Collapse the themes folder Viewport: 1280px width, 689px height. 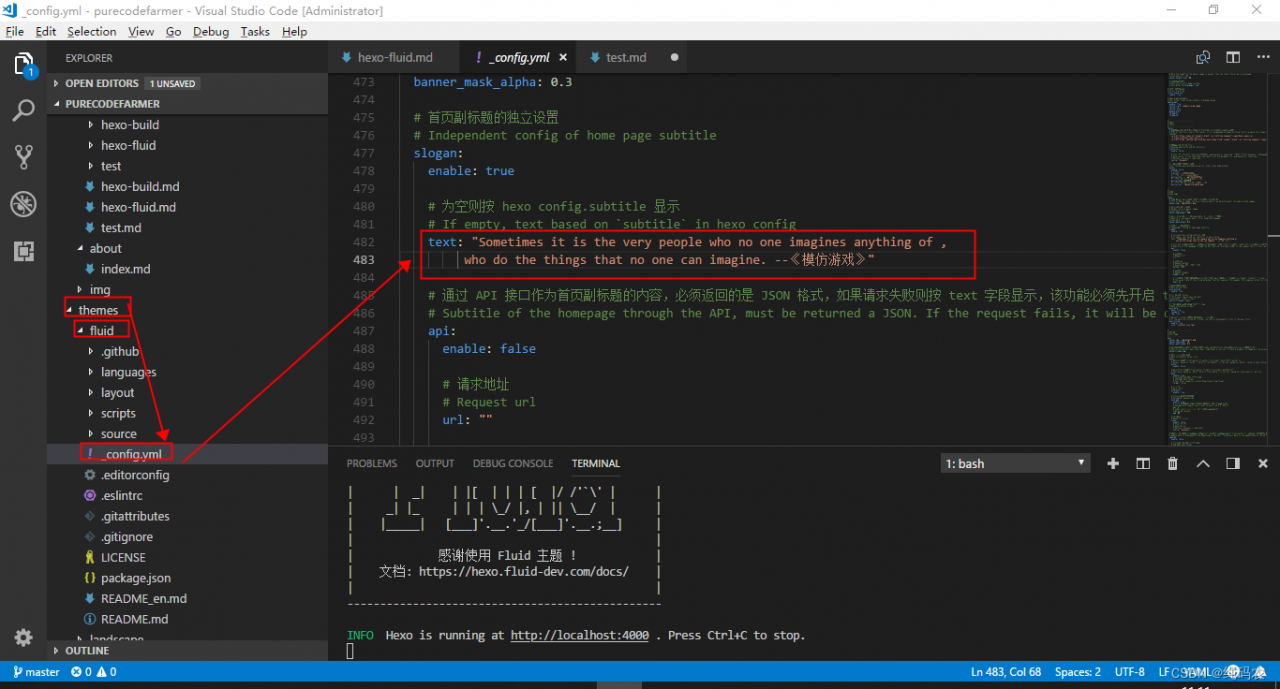coord(98,310)
